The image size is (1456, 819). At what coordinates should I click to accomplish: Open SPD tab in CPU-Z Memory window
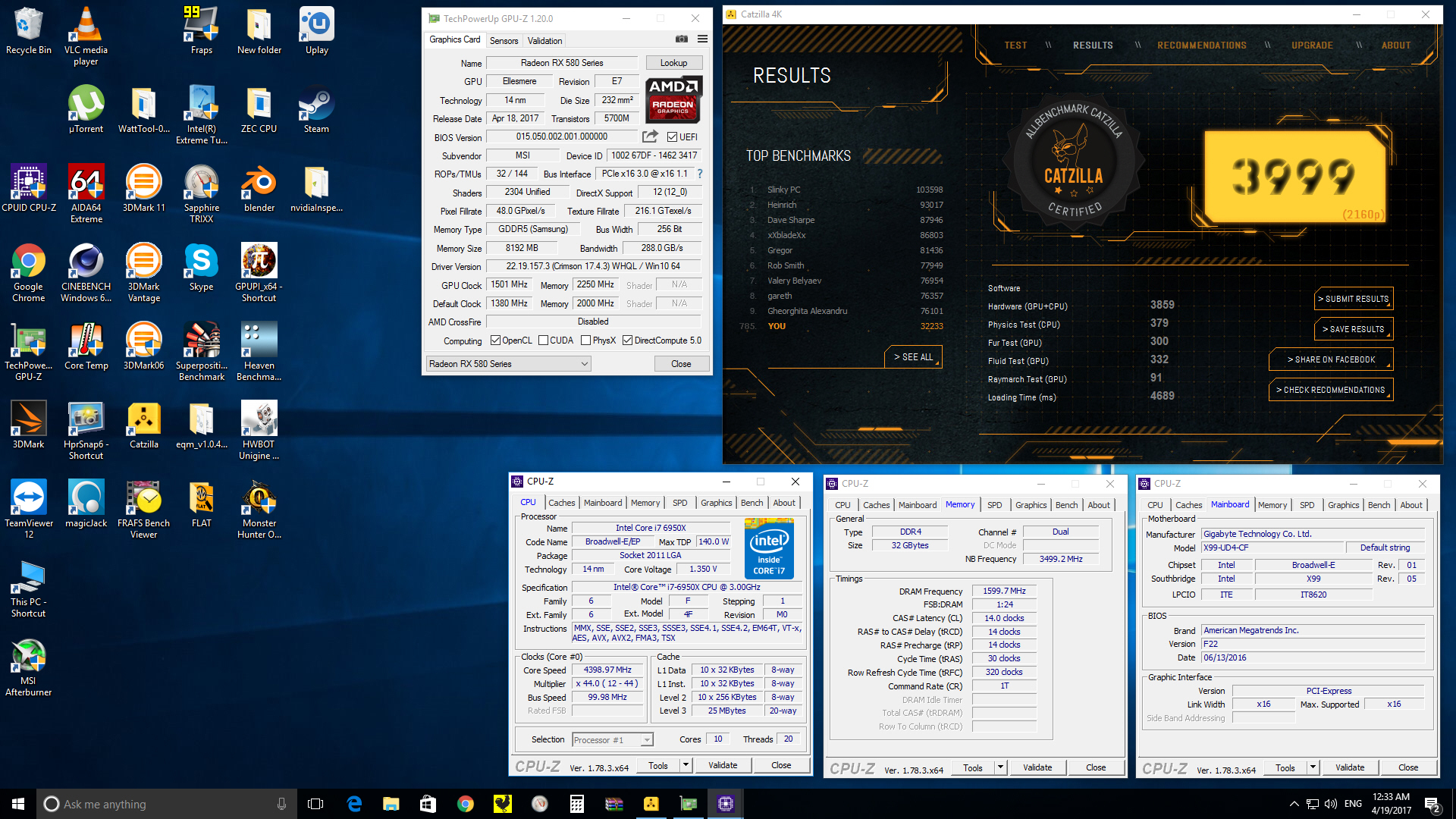[x=994, y=505]
